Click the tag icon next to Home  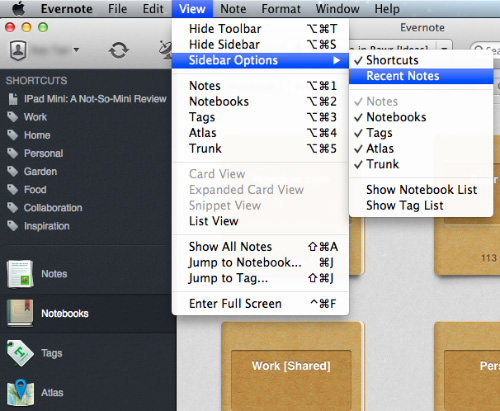13,135
